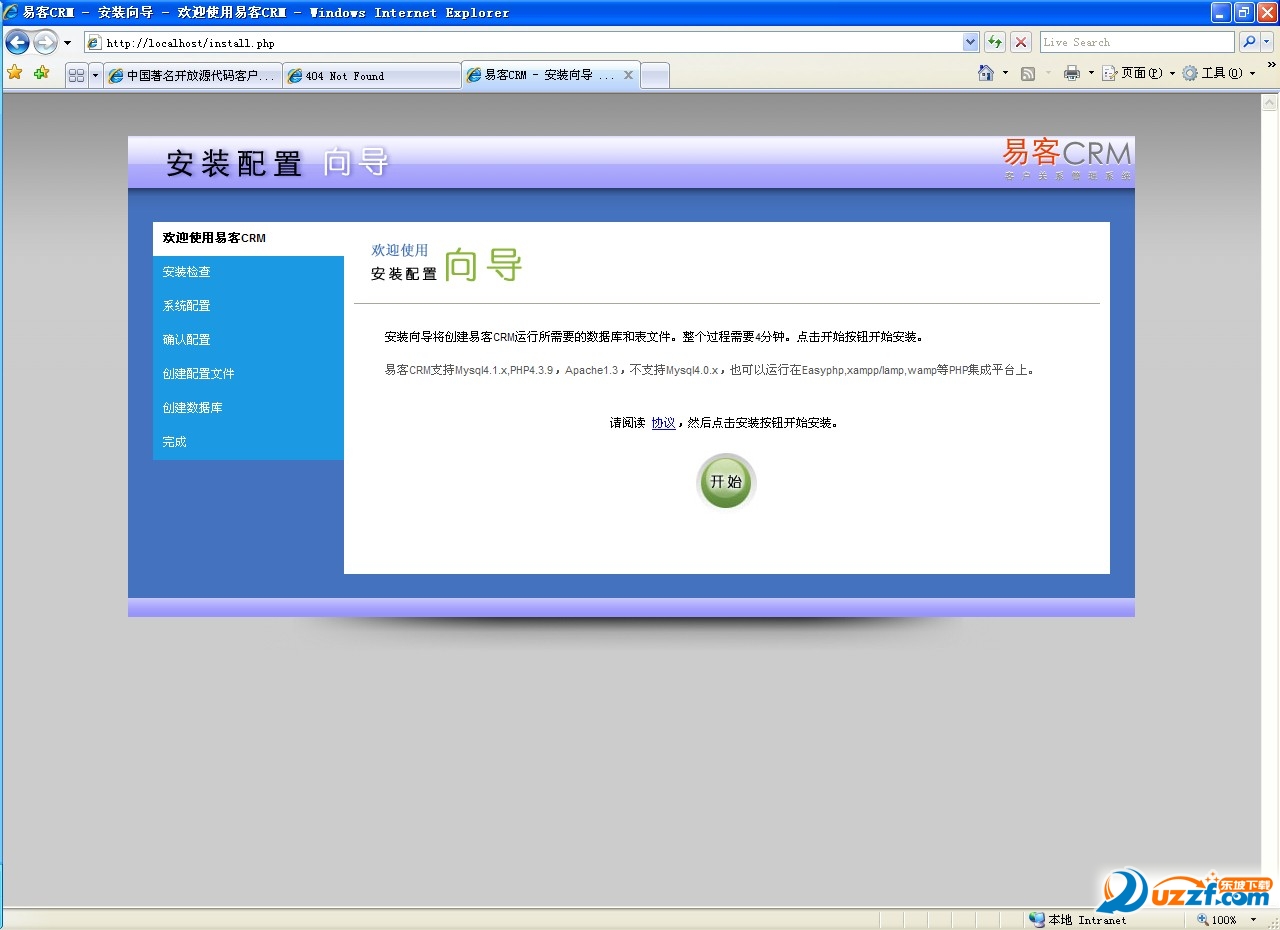Select the 创建数据库 step in sidebar
Image resolution: width=1280 pixels, height=930 pixels.
click(x=248, y=408)
